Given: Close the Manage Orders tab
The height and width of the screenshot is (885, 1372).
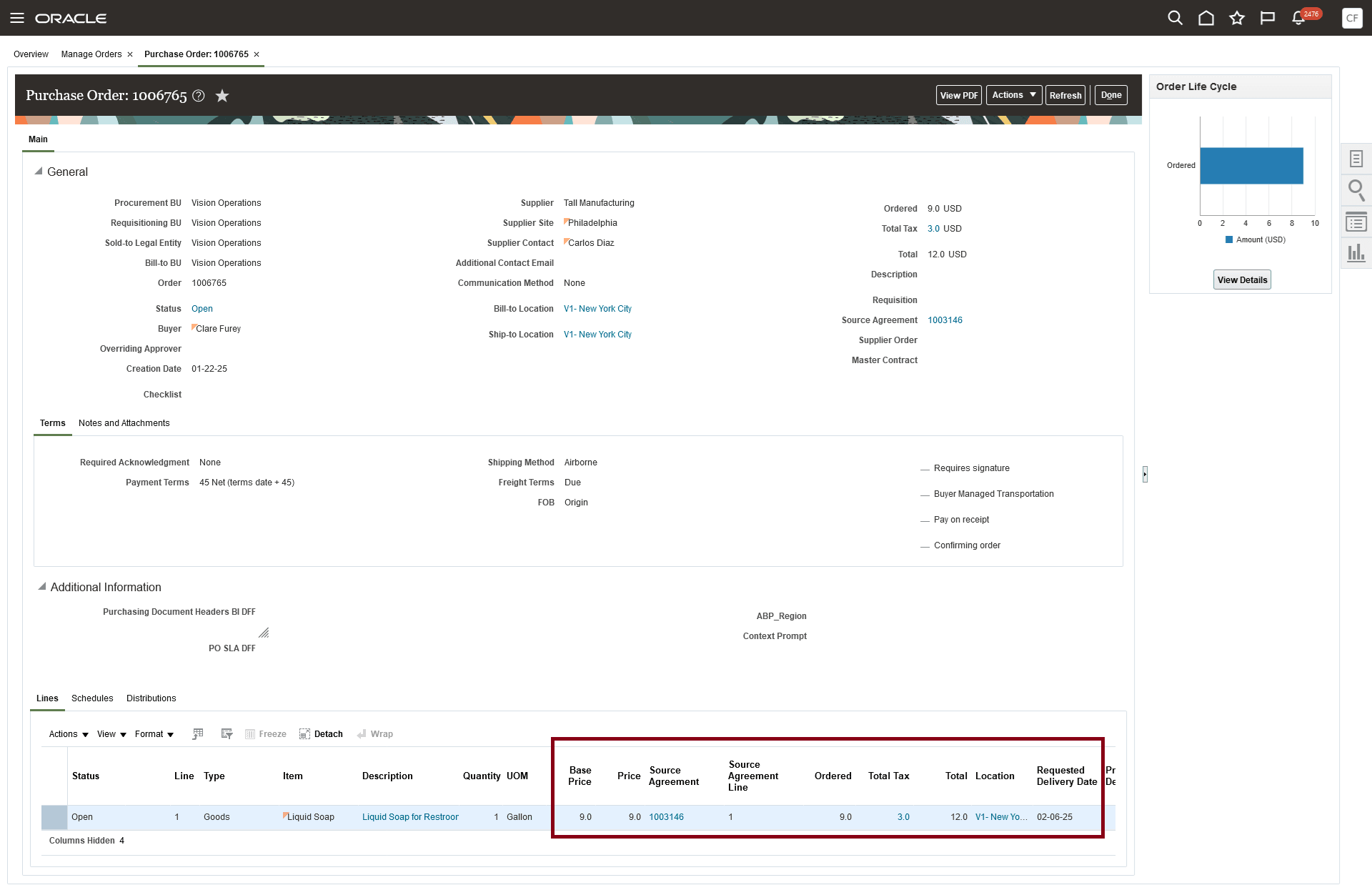Looking at the screenshot, I should pos(130,54).
